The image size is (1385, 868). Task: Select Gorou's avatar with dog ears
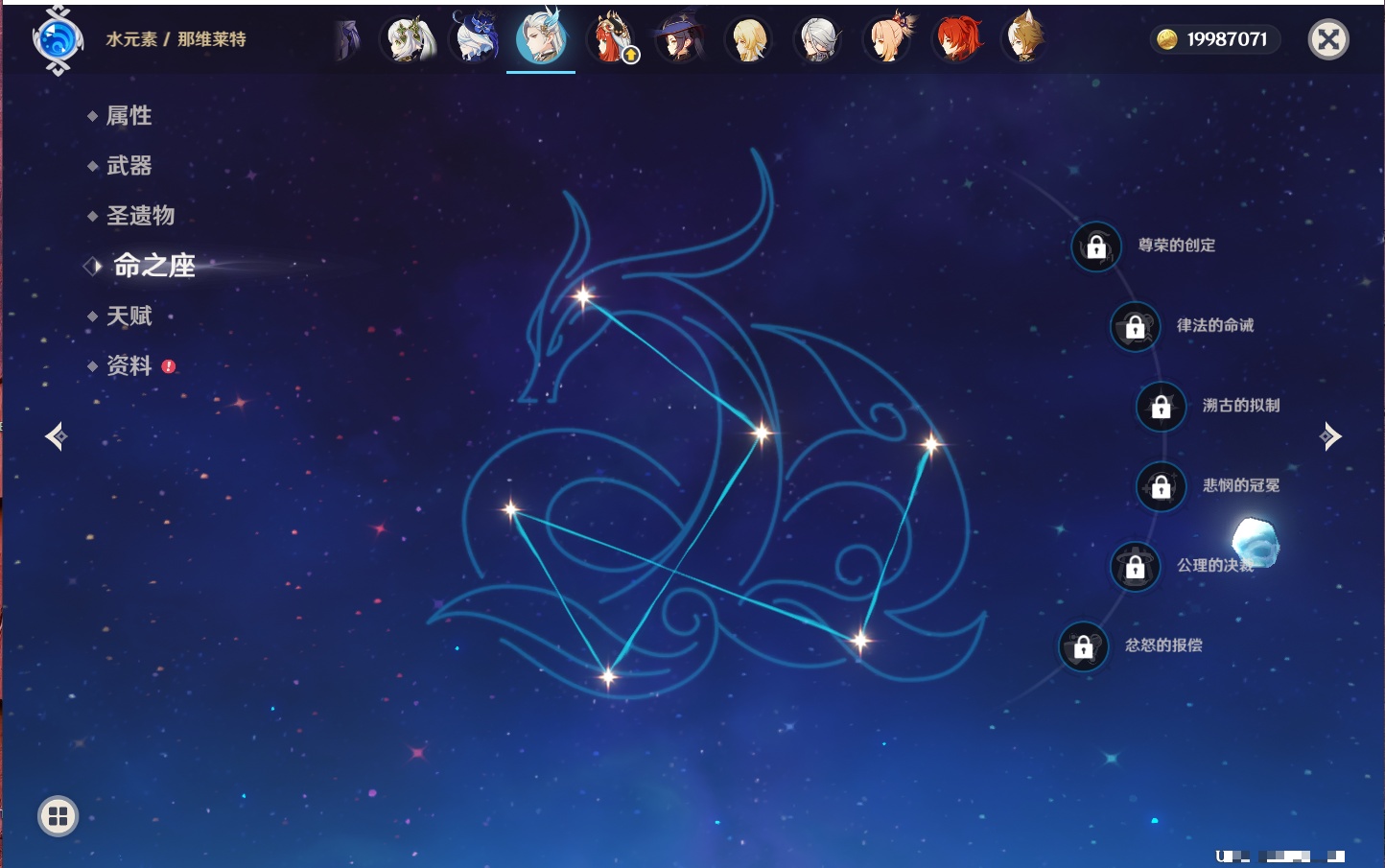pos(1024,39)
